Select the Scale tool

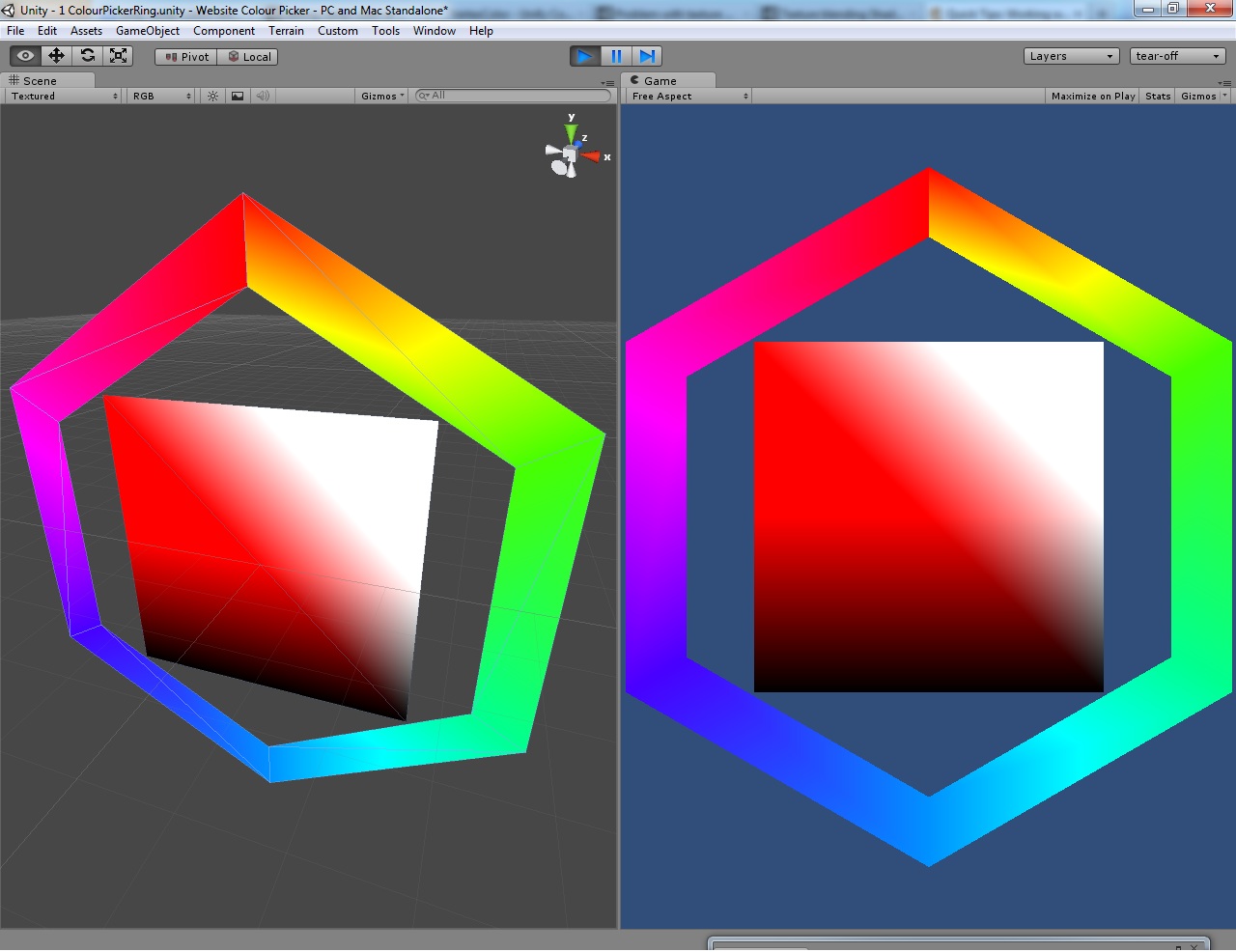coord(119,56)
